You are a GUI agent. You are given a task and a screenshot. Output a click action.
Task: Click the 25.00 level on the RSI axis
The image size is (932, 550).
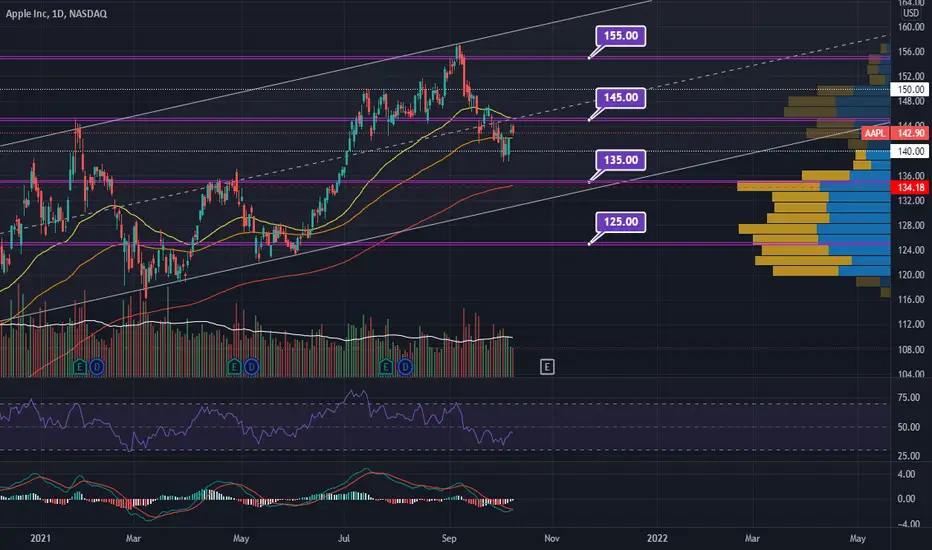pyautogui.click(x=909, y=456)
